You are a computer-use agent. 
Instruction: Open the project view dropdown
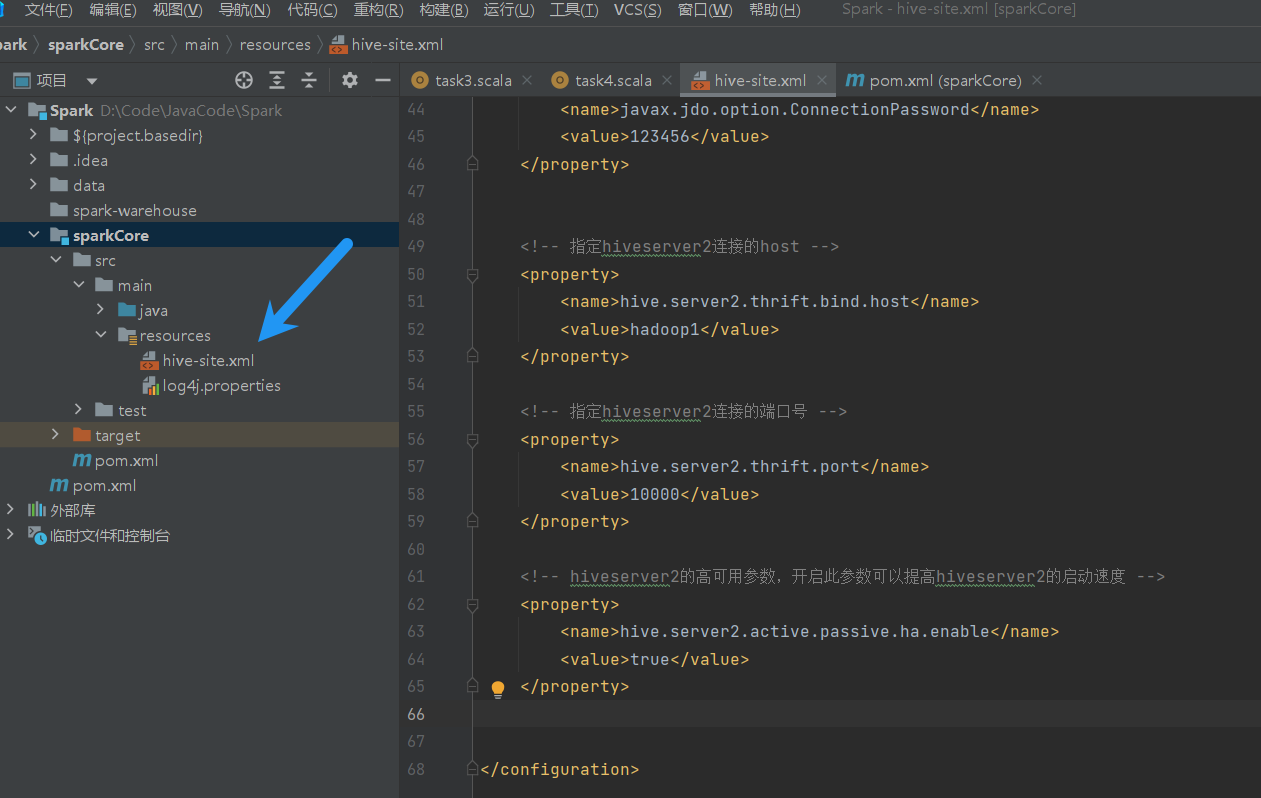click(92, 80)
